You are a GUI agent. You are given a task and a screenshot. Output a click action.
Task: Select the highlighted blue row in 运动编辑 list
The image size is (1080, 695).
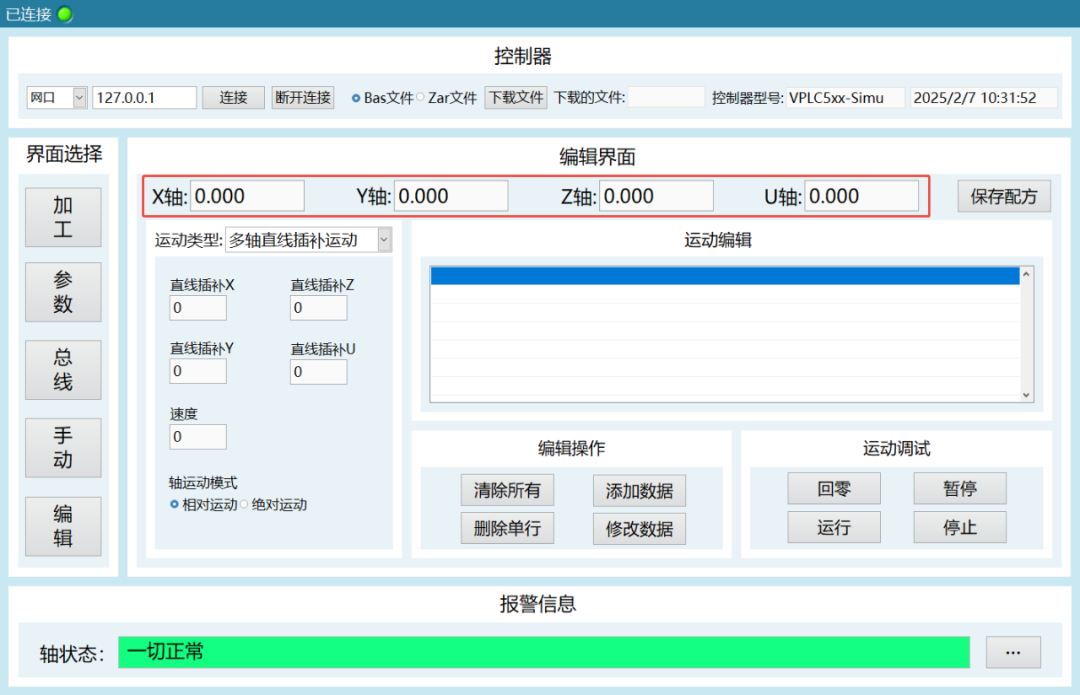tap(725, 276)
